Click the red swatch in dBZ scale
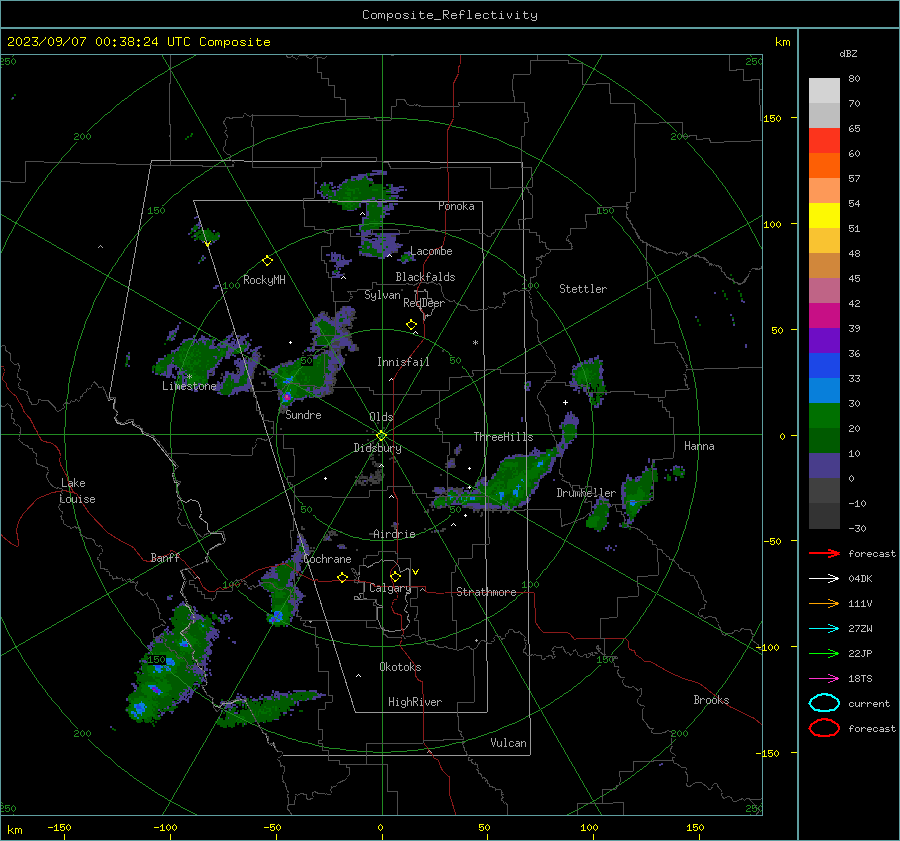Image resolution: width=900 pixels, height=841 pixels. tap(824, 140)
